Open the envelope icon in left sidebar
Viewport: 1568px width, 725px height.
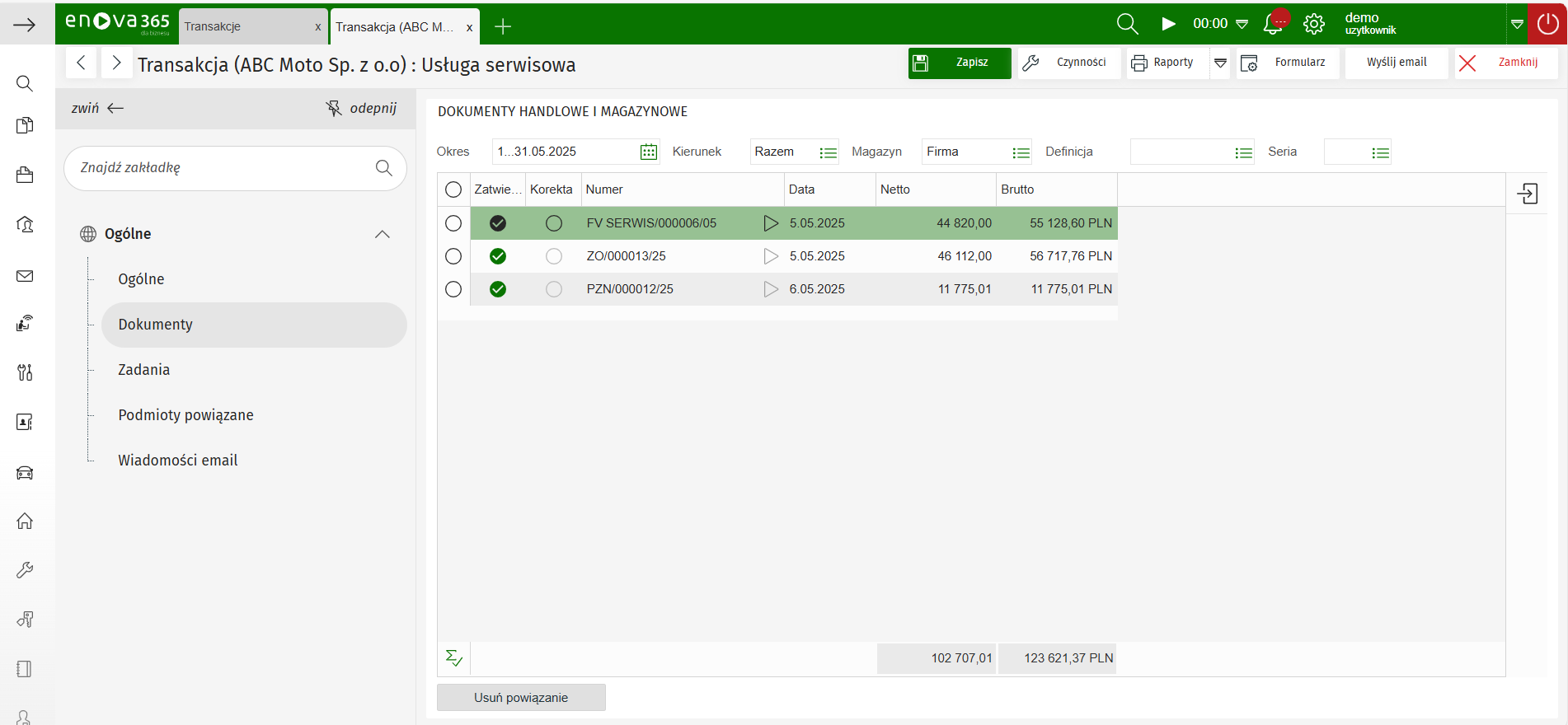point(25,276)
